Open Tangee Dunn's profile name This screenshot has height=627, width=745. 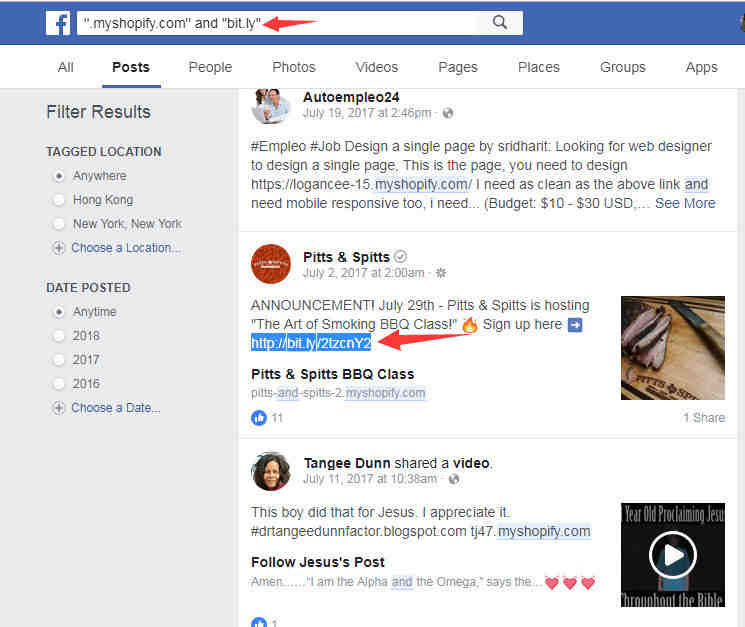tap(347, 463)
